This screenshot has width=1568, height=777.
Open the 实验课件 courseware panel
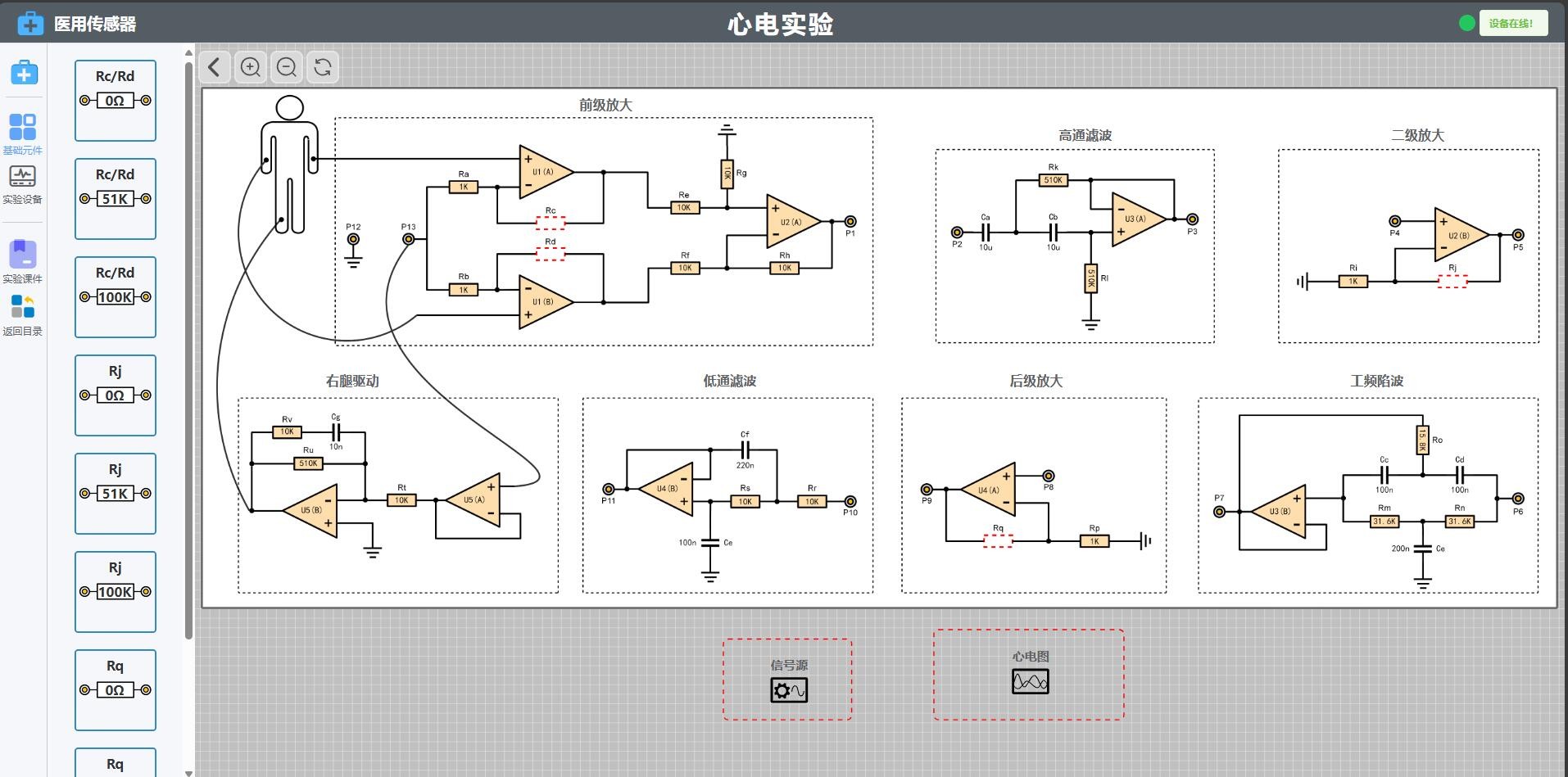[x=22, y=262]
